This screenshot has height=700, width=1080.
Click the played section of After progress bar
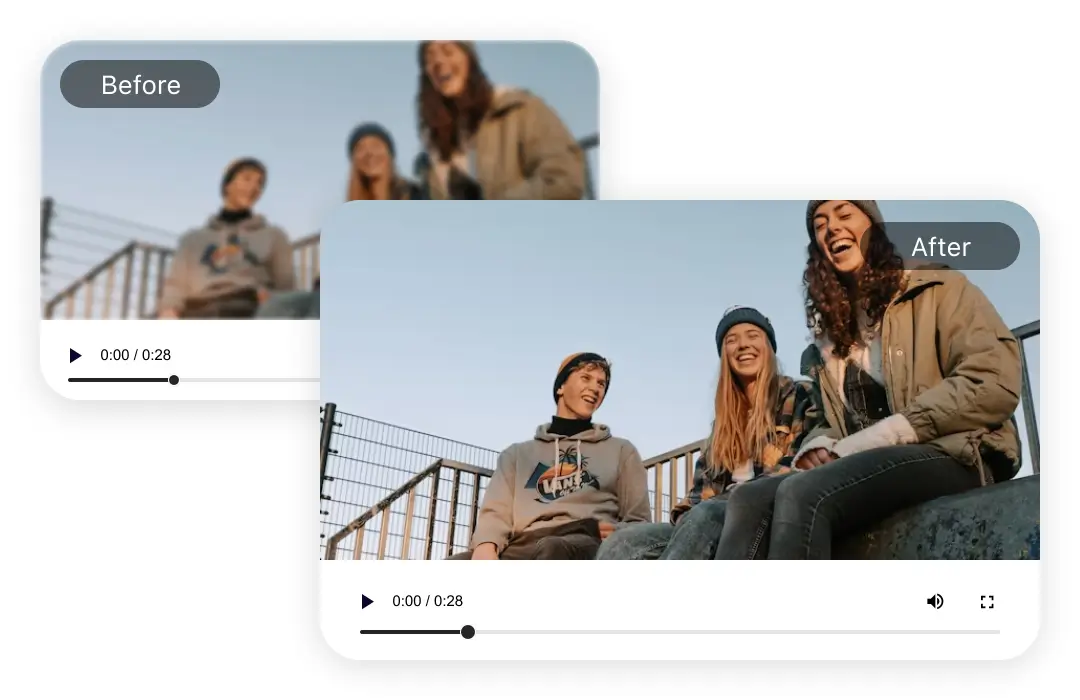[410, 632]
